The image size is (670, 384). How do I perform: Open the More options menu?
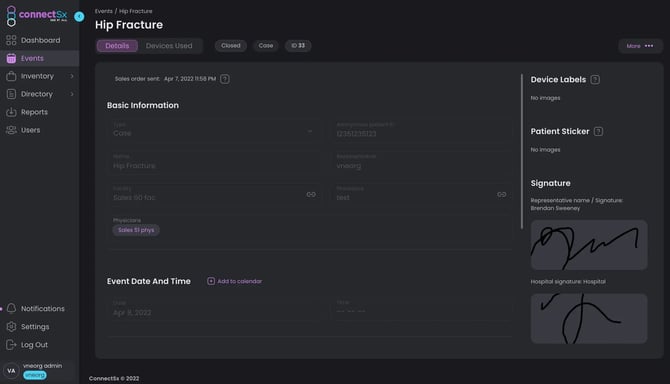point(640,46)
